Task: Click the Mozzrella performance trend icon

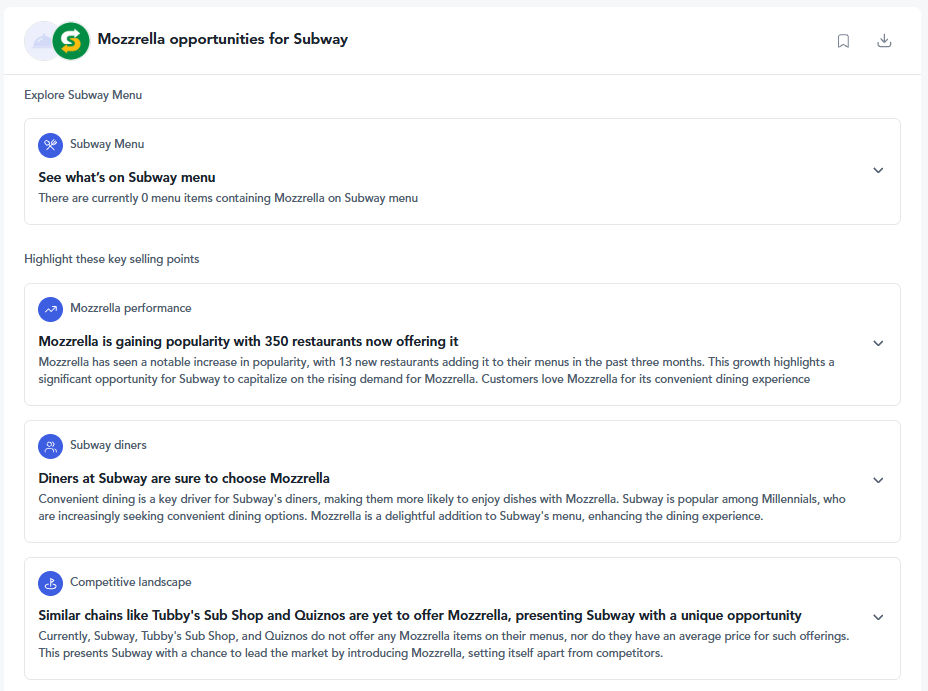Action: (51, 309)
